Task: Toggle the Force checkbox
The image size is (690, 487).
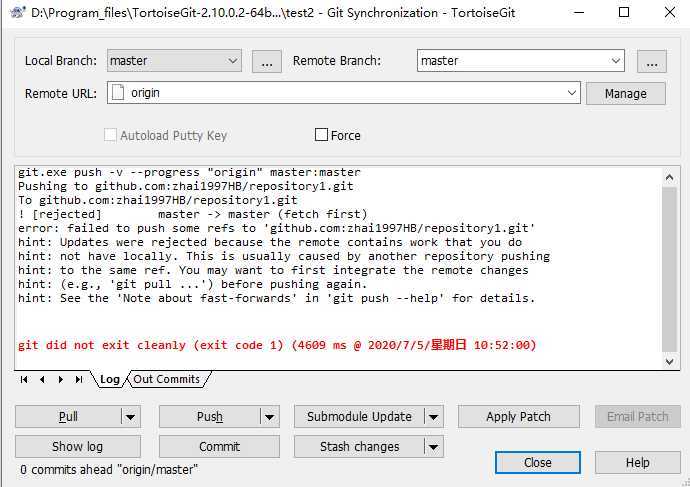Action: pos(321,135)
